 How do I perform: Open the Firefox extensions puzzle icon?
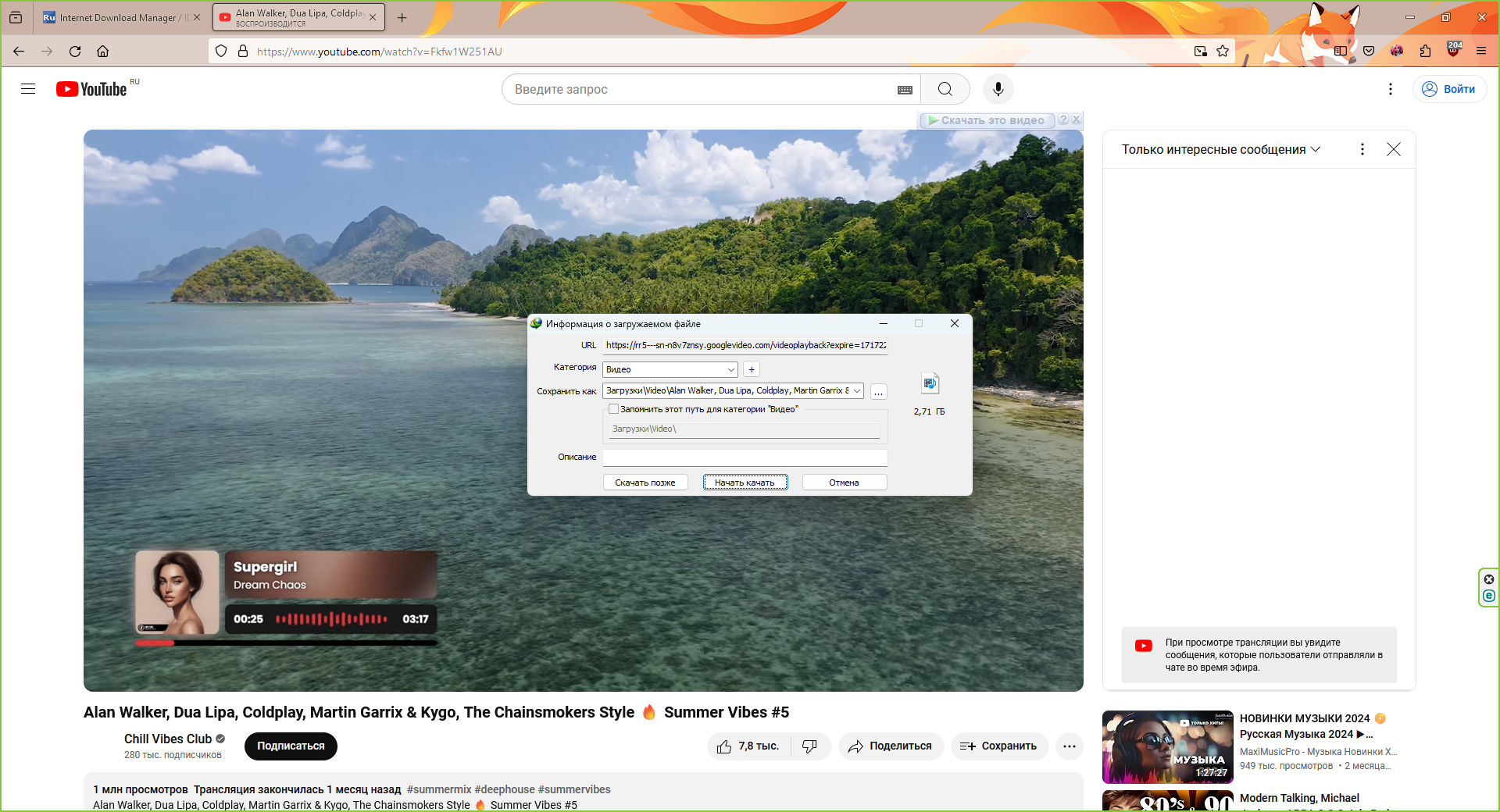click(x=1425, y=52)
